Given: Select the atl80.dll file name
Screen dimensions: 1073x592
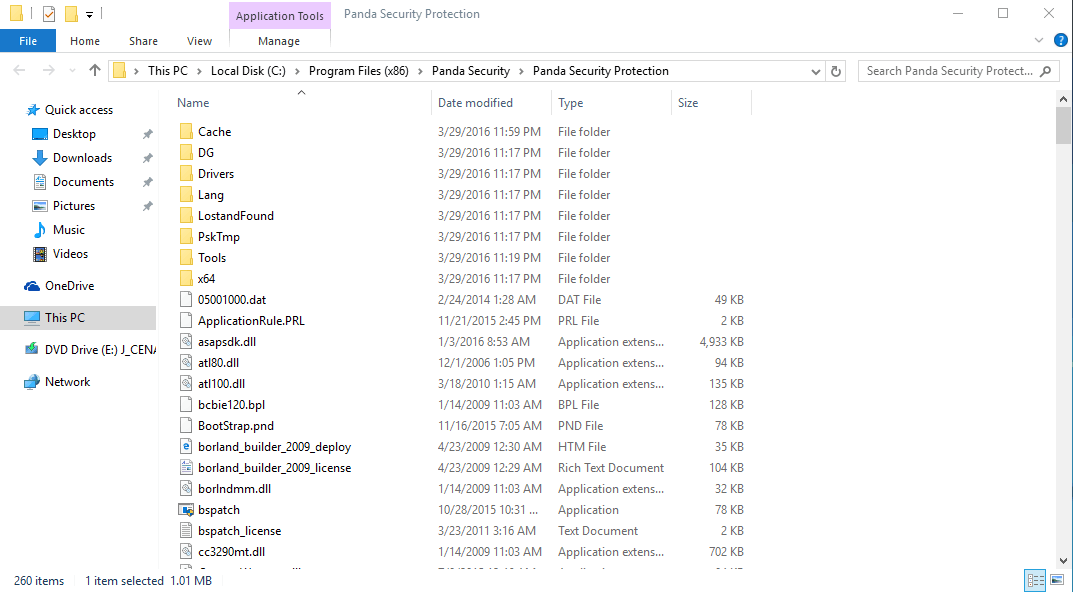Looking at the screenshot, I should click(x=218, y=363).
